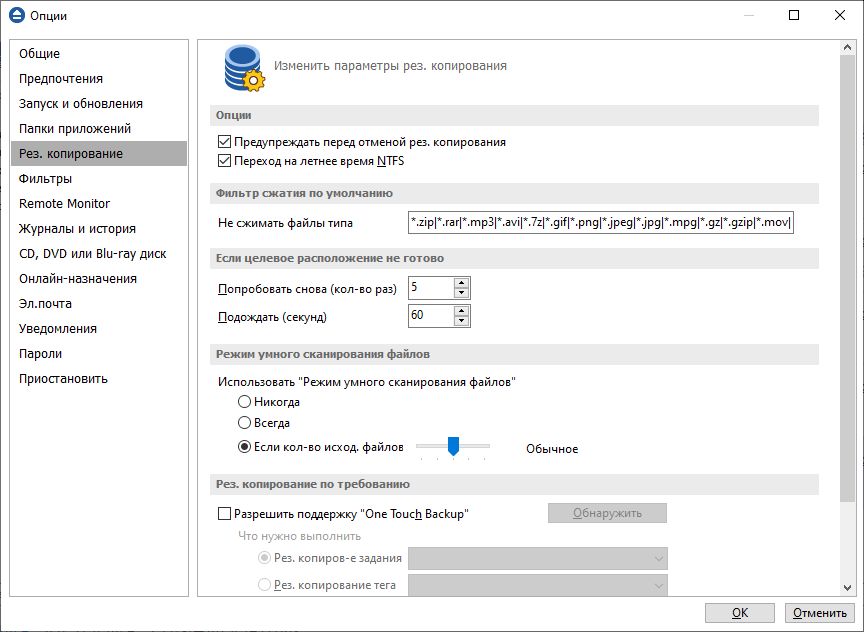Decrease wait seconds with down arrow
The height and width of the screenshot is (632, 864).
click(x=461, y=321)
